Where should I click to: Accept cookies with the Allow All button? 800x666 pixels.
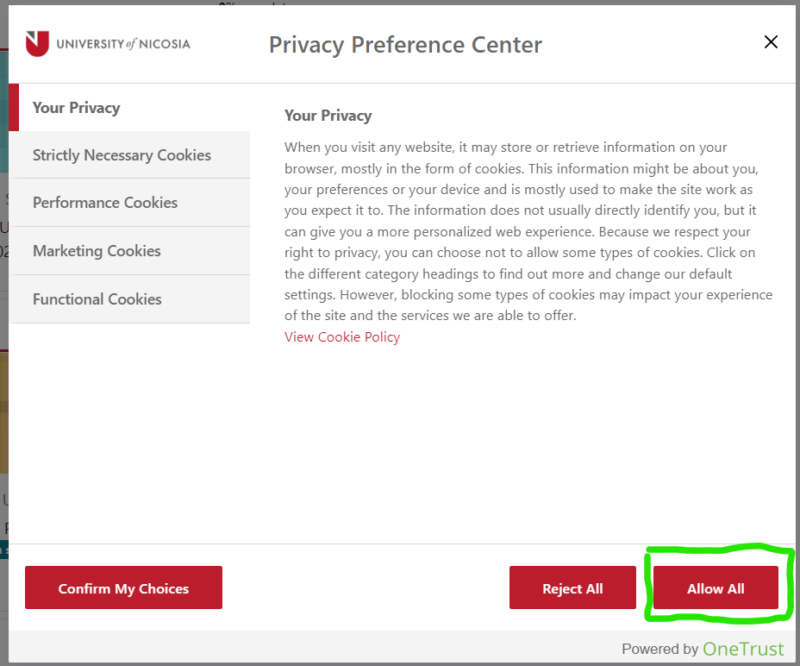715,588
